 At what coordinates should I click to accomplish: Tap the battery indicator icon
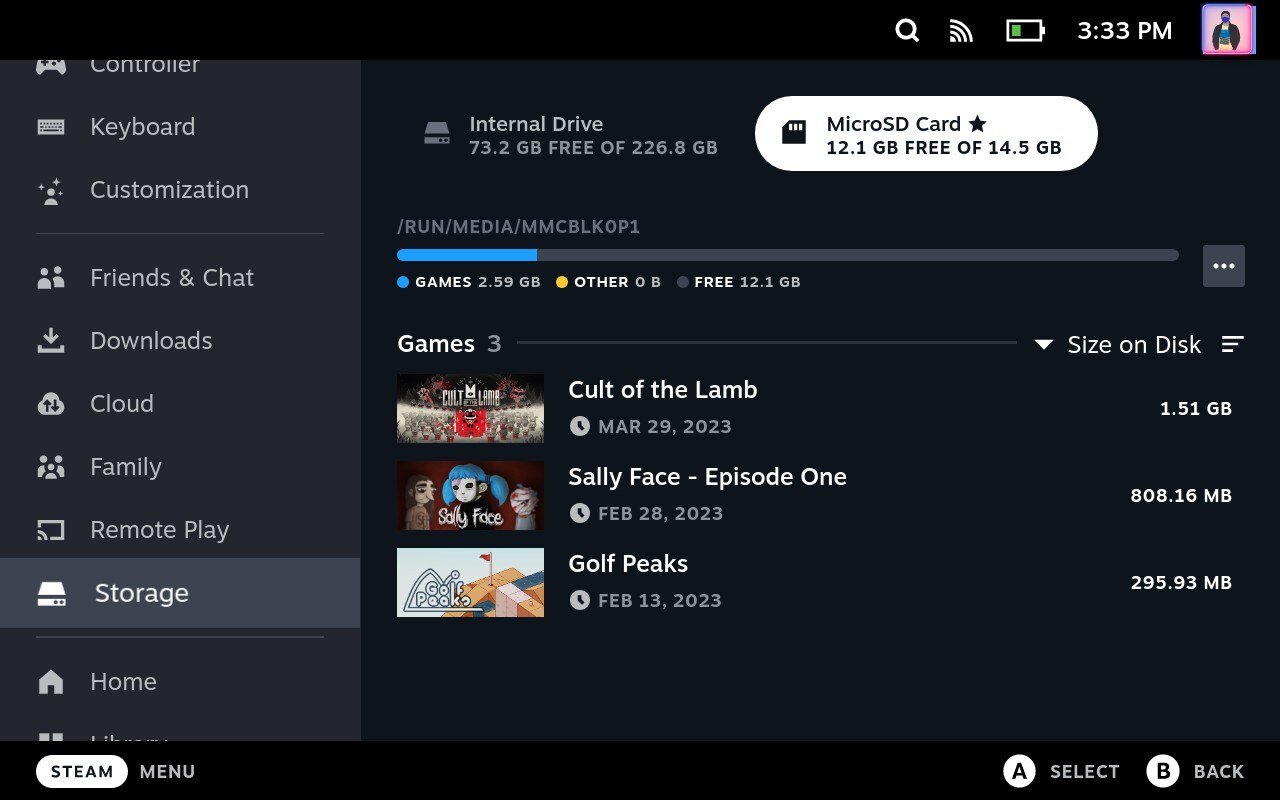[1025, 31]
